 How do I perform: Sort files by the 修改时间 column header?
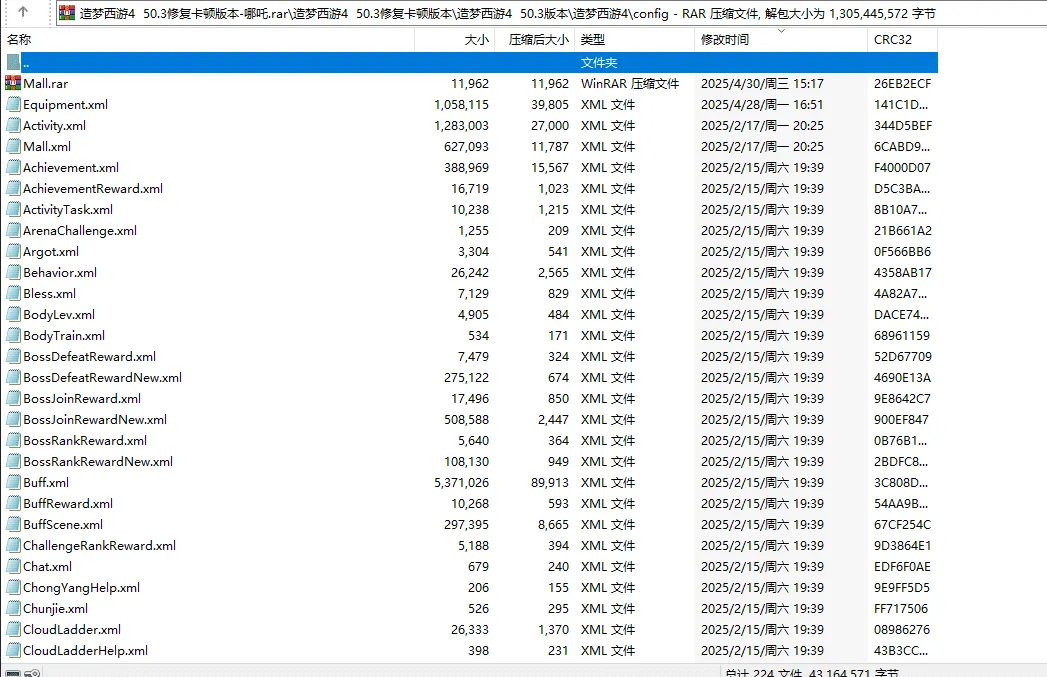tap(781, 39)
